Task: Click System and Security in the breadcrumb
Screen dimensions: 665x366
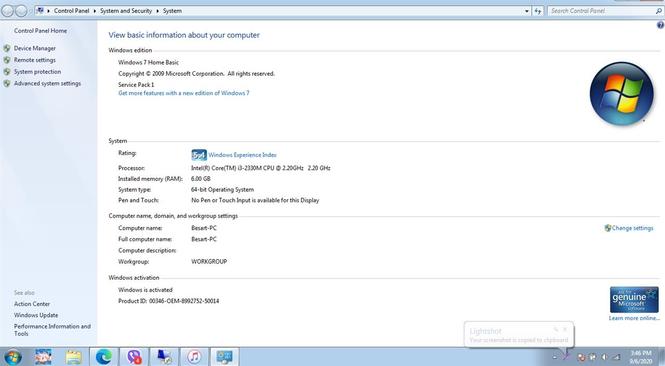Action: pyautogui.click(x=126, y=11)
